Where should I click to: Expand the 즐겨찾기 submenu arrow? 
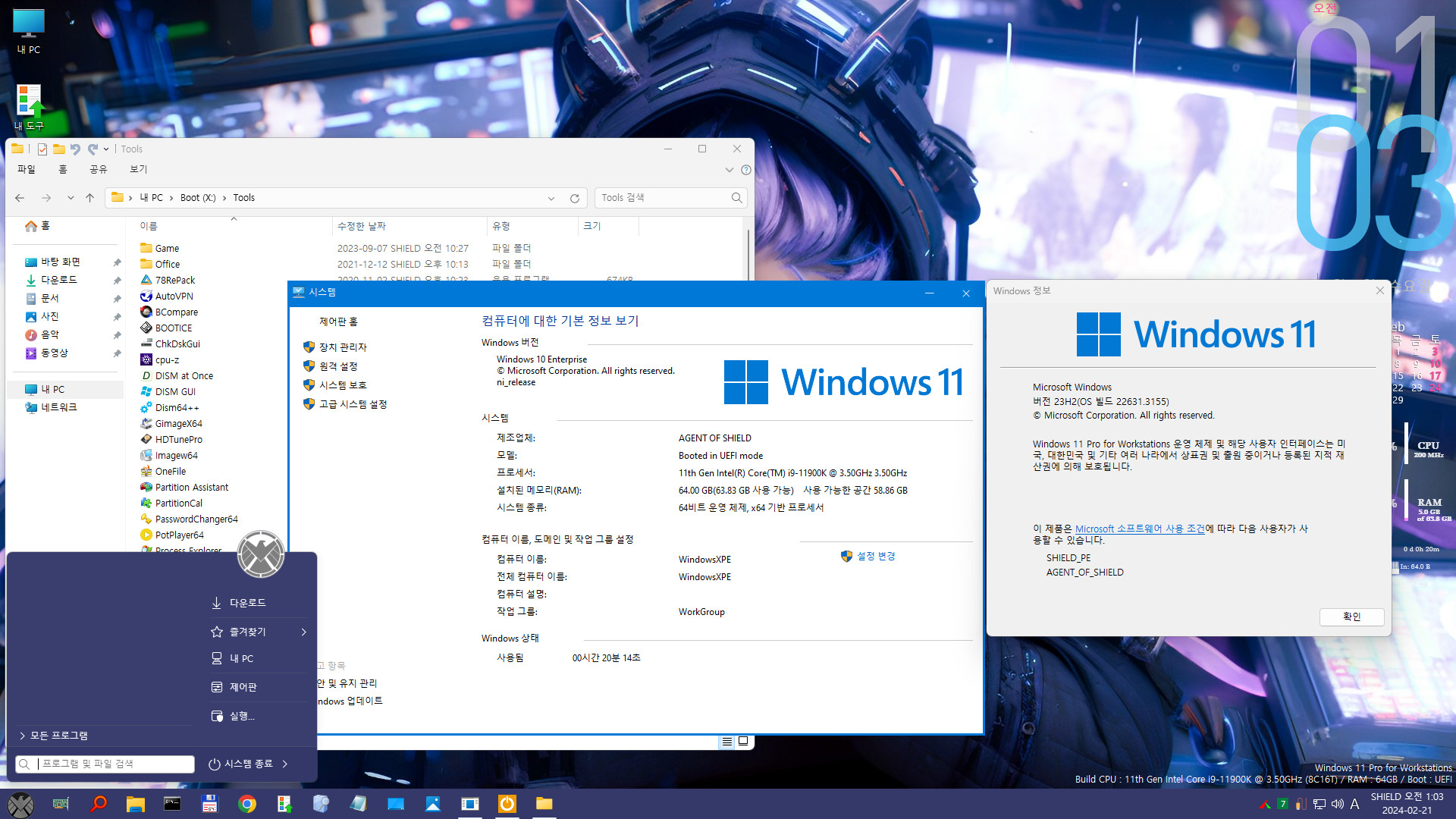click(303, 632)
